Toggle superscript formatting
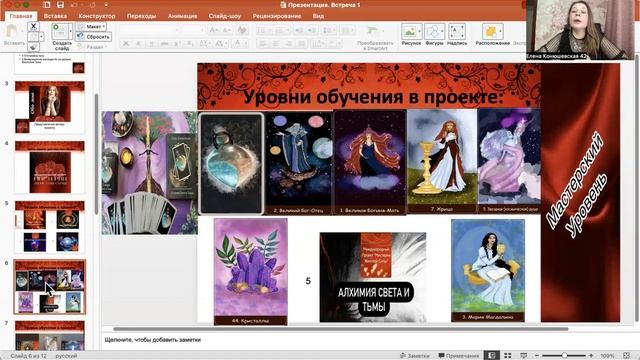 (178, 43)
